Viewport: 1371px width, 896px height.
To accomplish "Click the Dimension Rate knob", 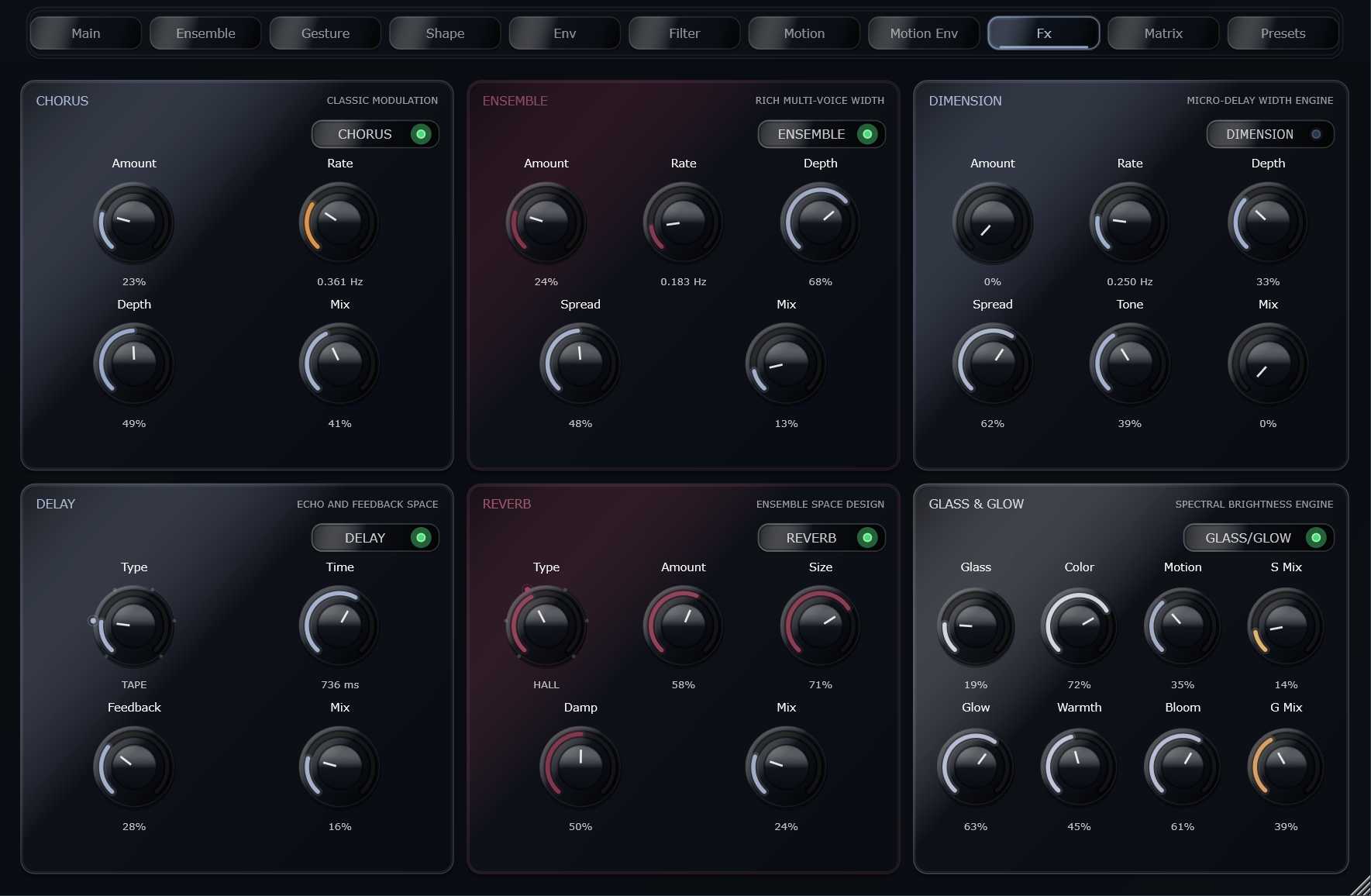I will coord(1130,222).
